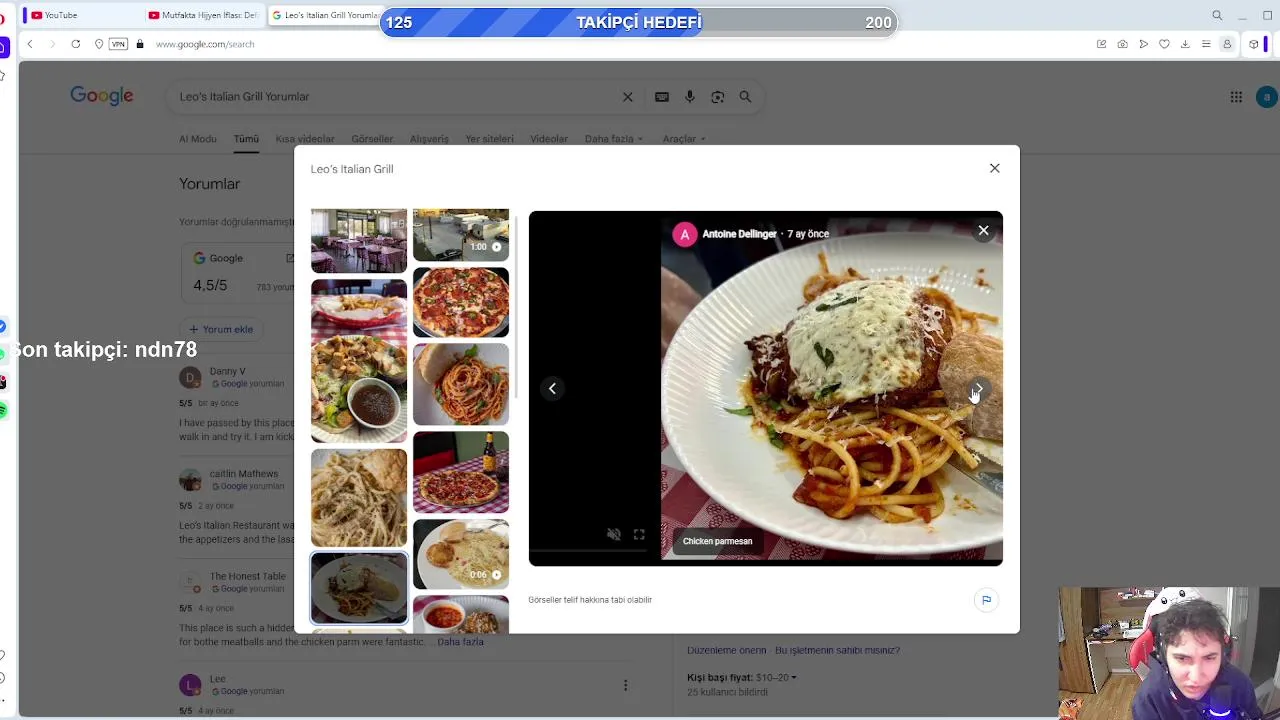1280x720 pixels.
Task: Open the 1:00 video thumbnail
Action: [x=461, y=235]
